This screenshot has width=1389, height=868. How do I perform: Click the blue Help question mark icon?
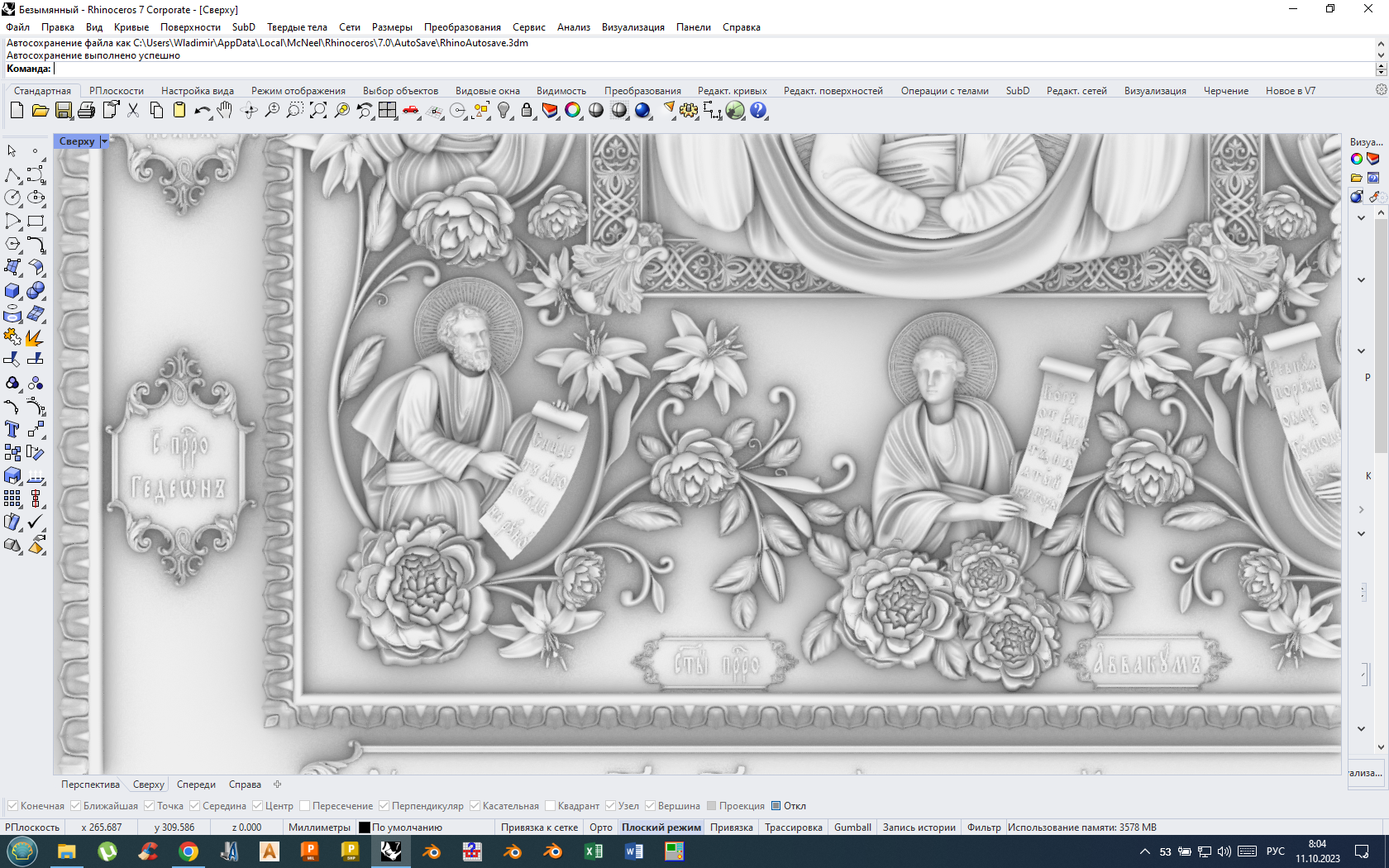tap(758, 110)
